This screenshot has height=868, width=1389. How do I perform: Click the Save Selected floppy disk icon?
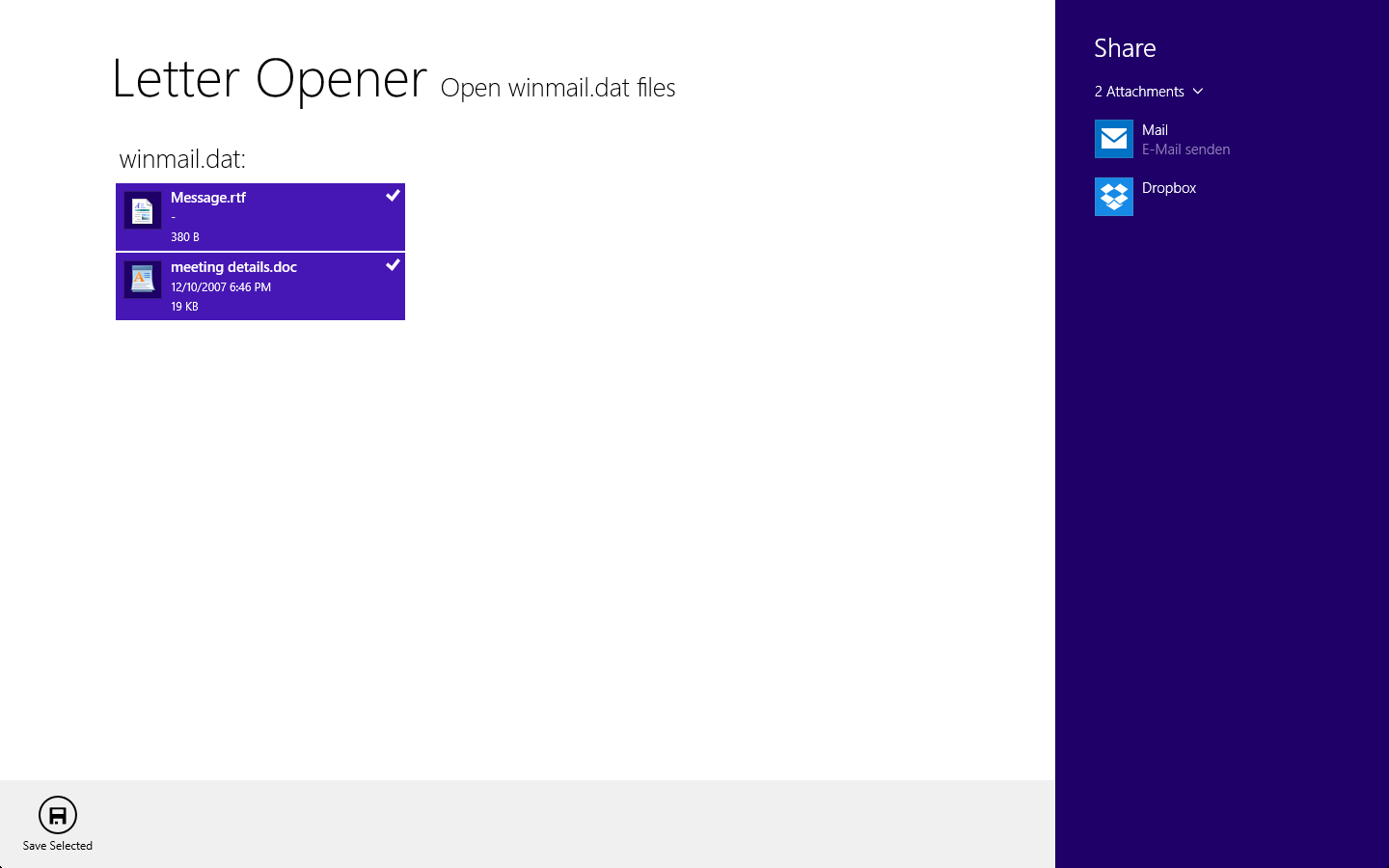pos(57,815)
